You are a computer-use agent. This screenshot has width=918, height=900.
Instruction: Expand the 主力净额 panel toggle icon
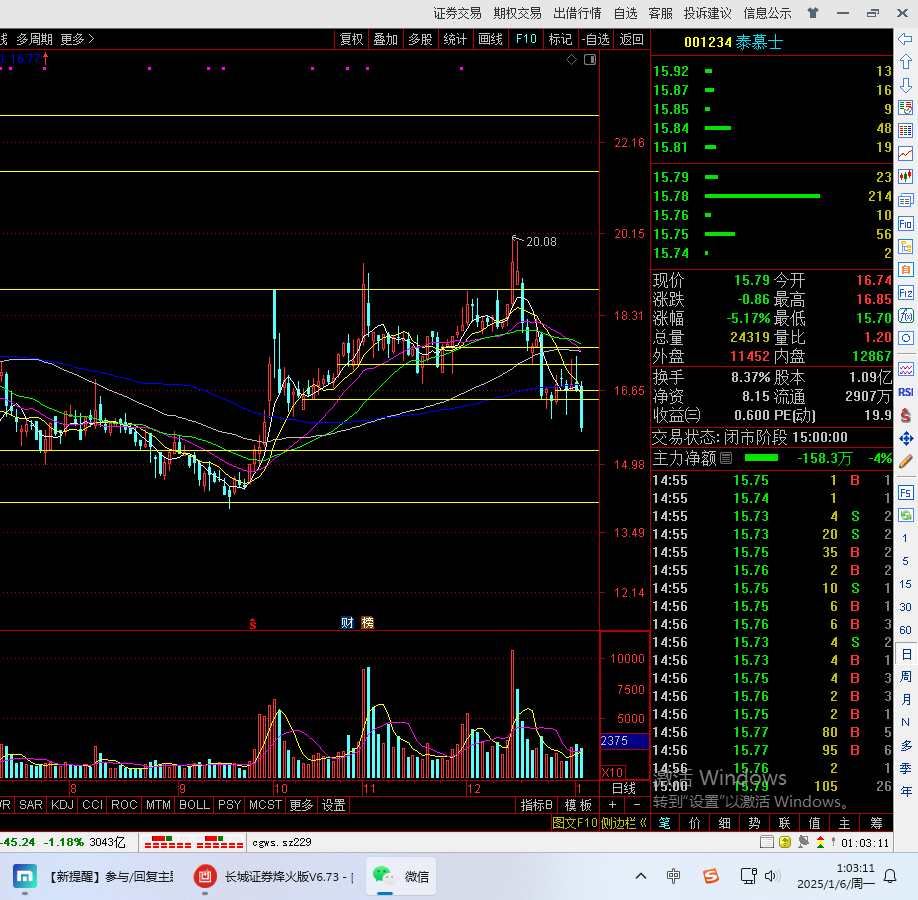pos(726,458)
